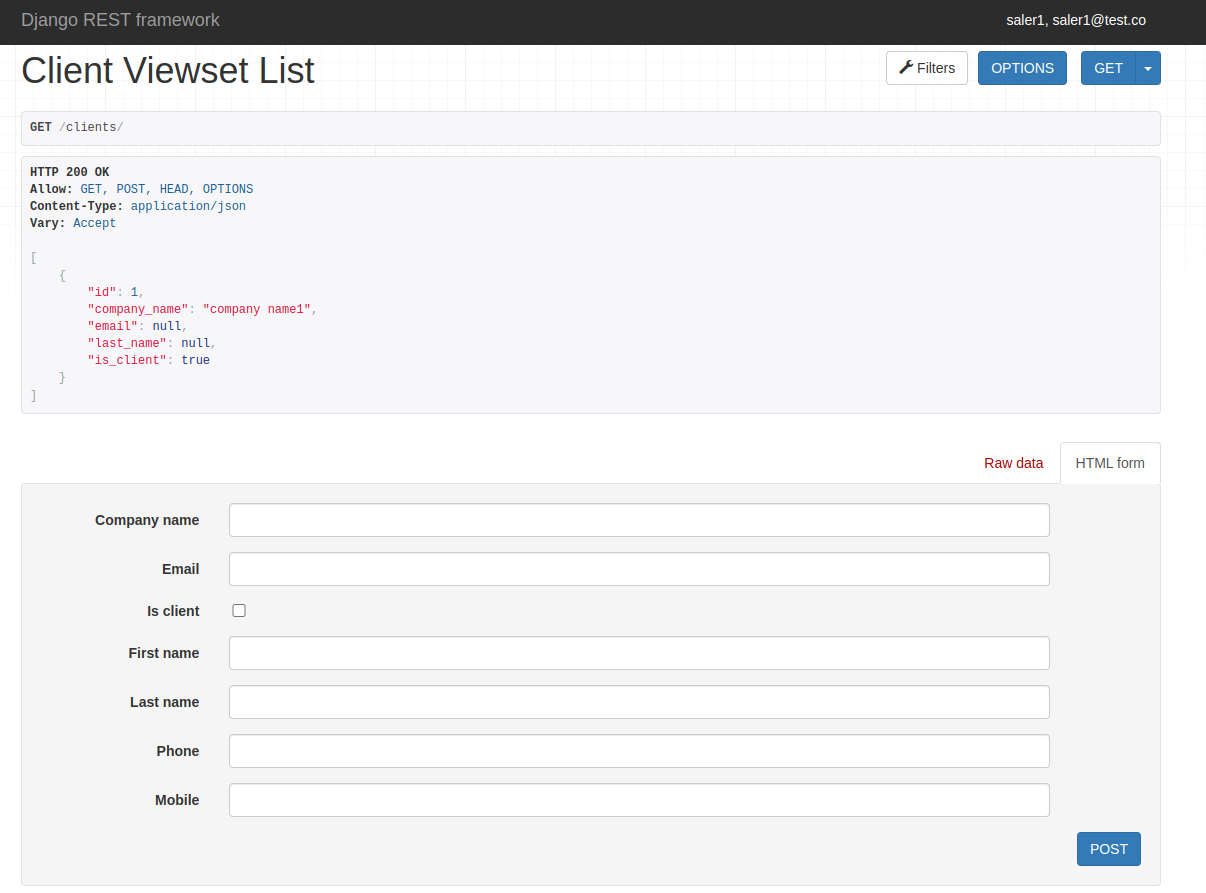Submit the form with POST button
This screenshot has height=893, width=1206.
(x=1108, y=849)
